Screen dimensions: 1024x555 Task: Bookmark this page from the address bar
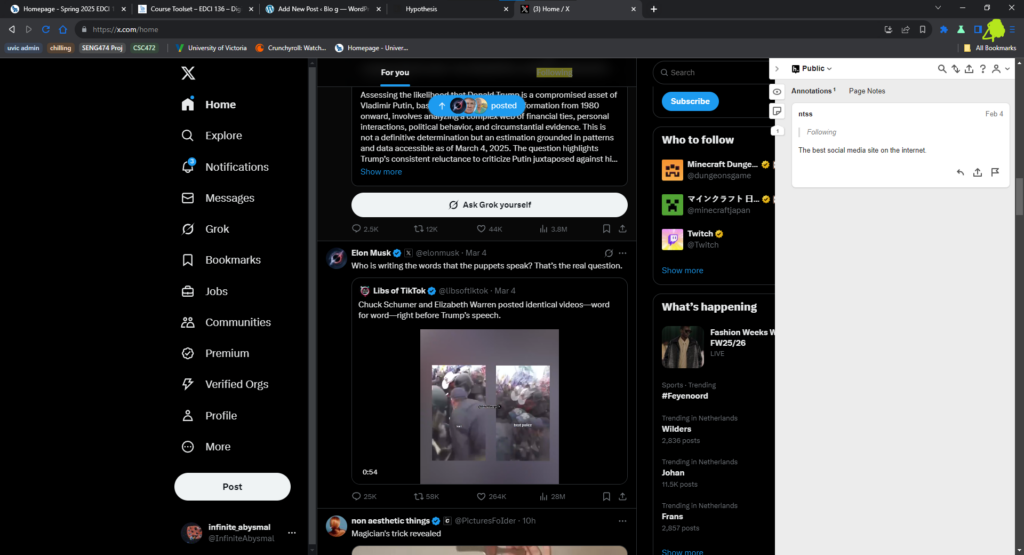922,29
